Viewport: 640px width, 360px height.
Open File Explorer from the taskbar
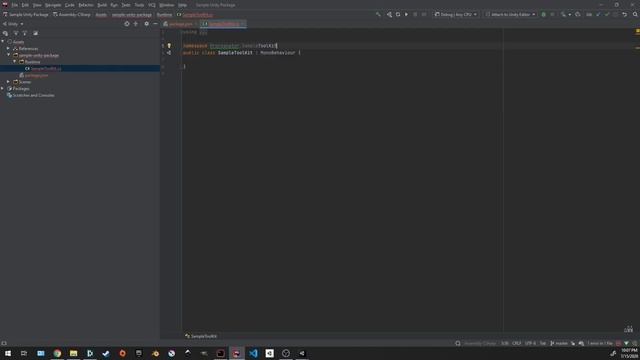pos(73,353)
